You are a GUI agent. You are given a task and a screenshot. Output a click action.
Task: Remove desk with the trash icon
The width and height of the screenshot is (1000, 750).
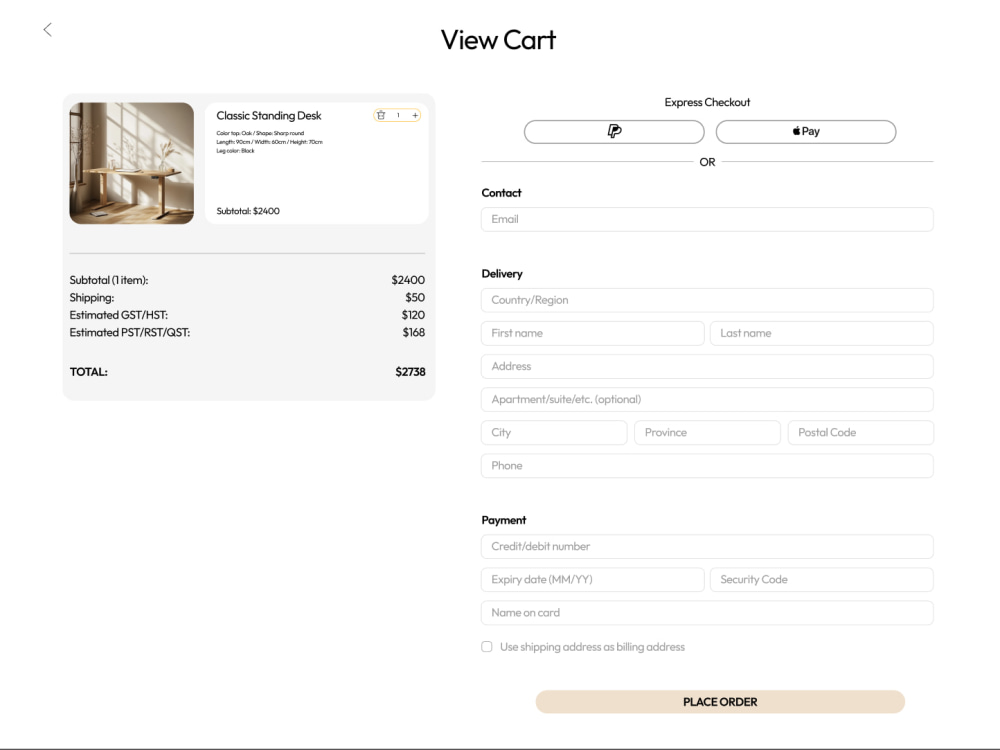[381, 115]
